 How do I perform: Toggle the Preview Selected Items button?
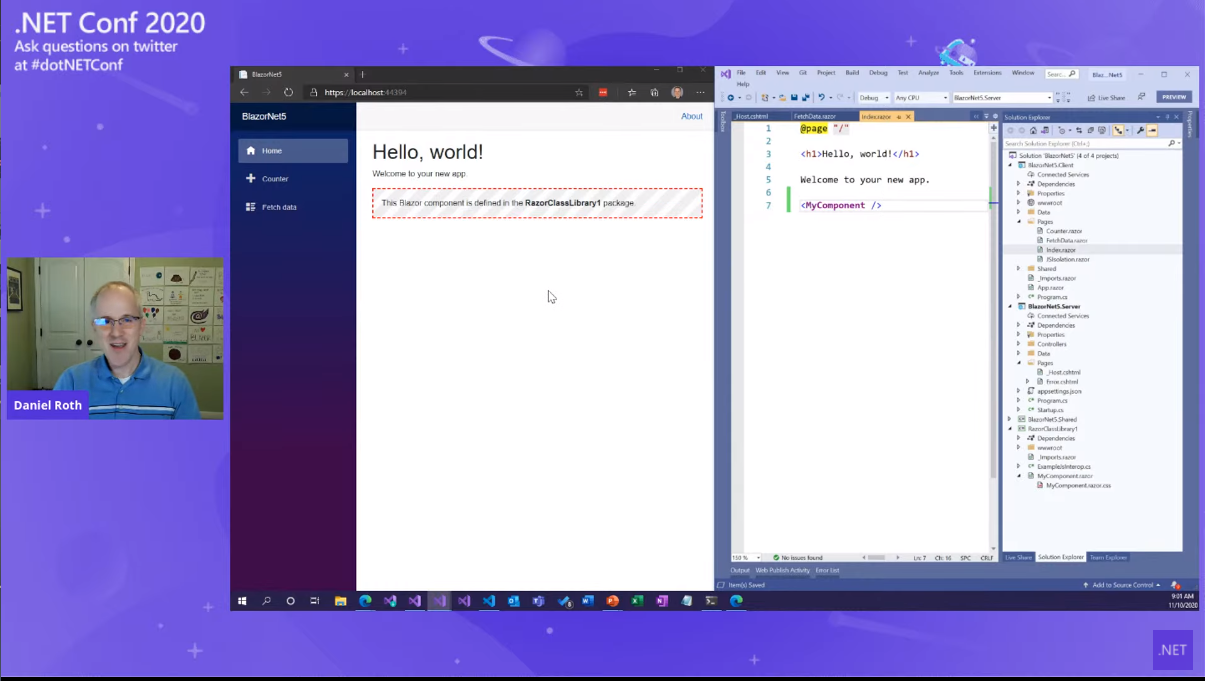click(1152, 130)
